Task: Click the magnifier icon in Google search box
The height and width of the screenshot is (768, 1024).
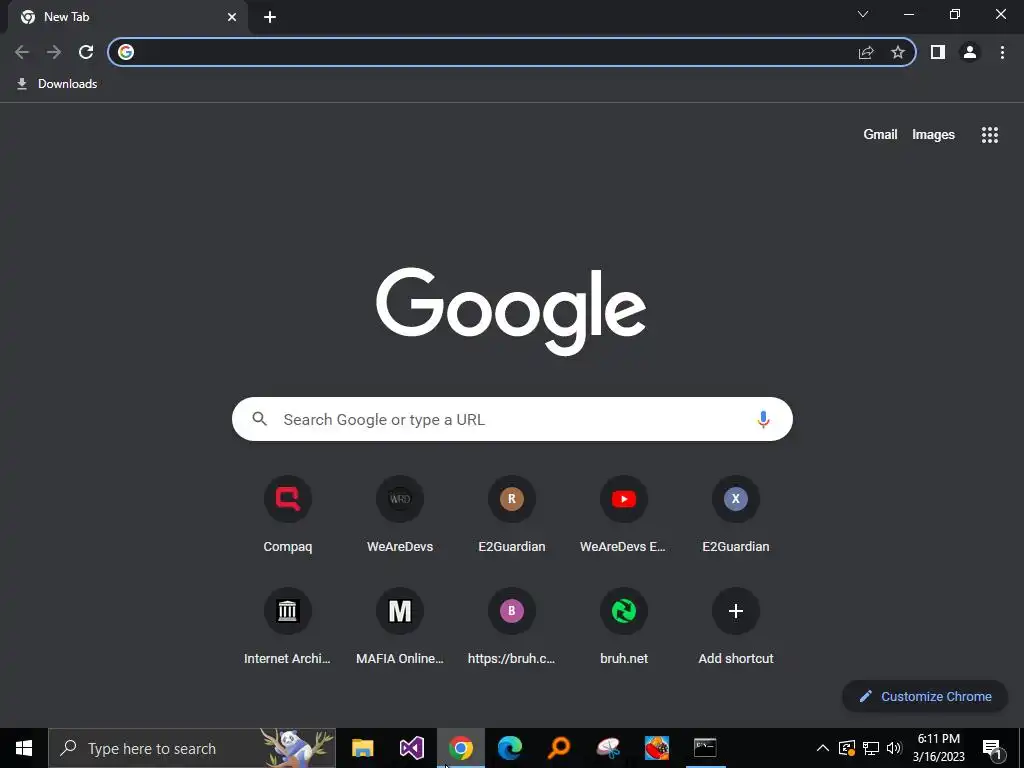Action: 259,419
